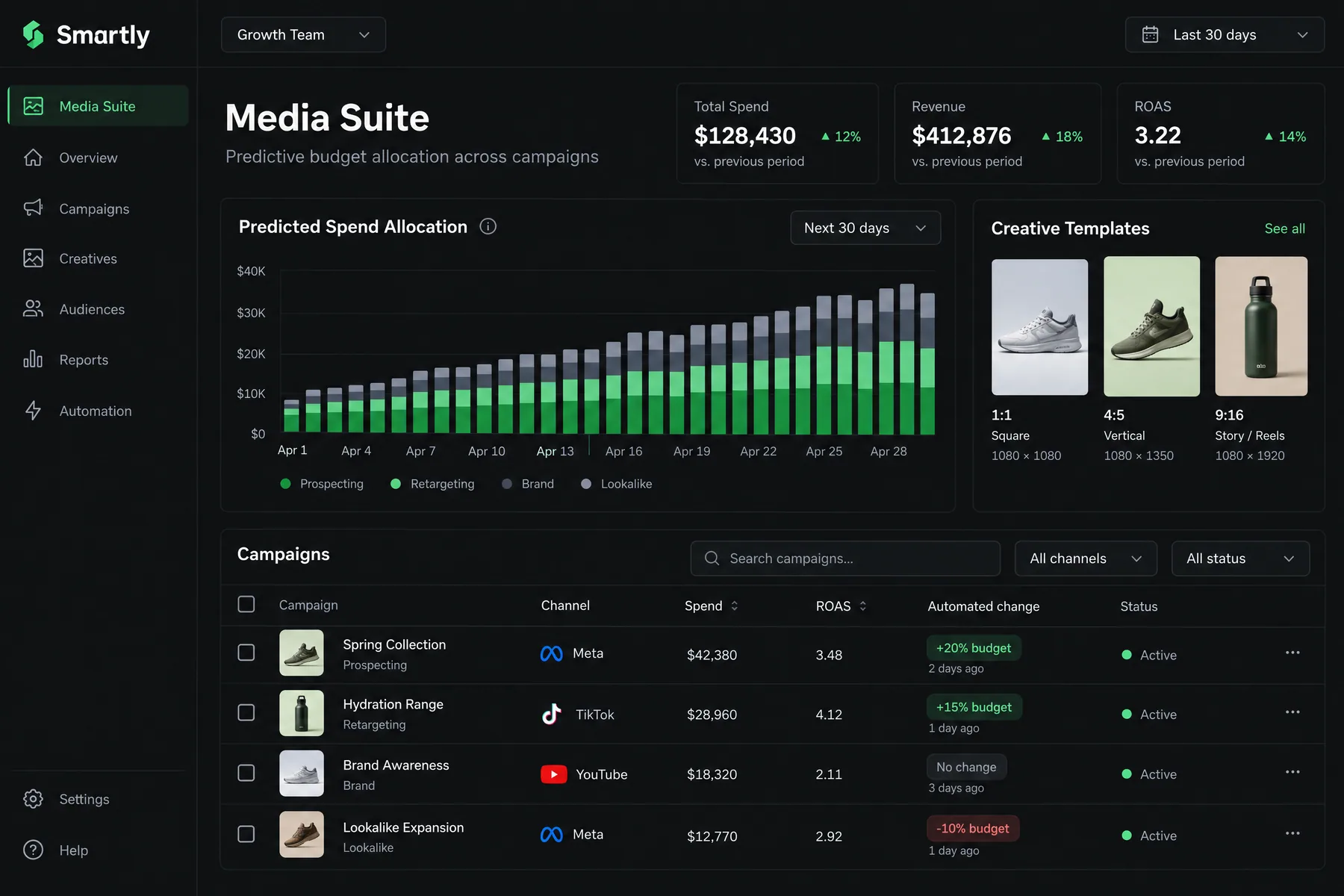The width and height of the screenshot is (1344, 896).
Task: Open more options for Lookalike Expansion
Action: pyautogui.click(x=1292, y=833)
